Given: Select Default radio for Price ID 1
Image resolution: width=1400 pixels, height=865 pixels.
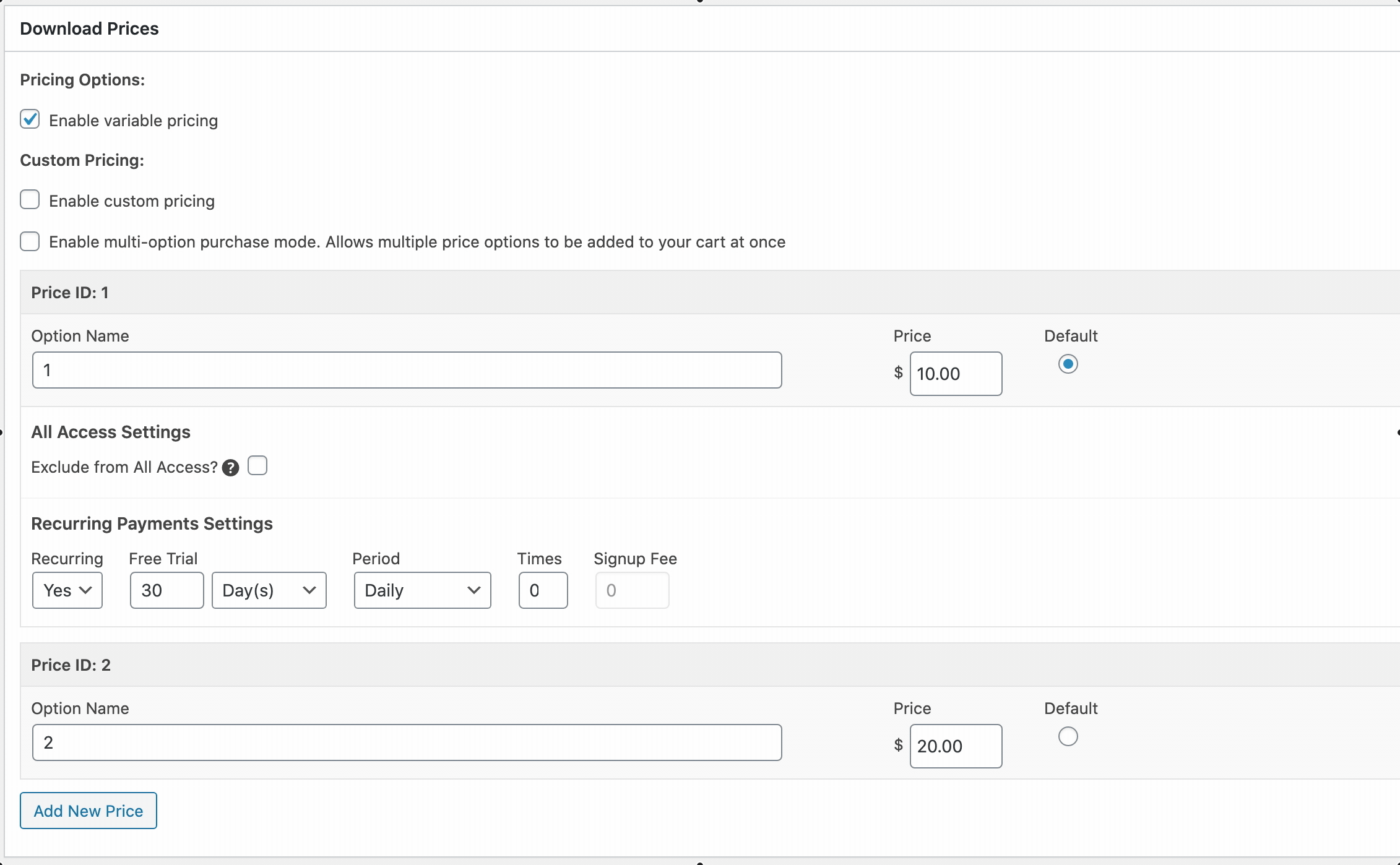Looking at the screenshot, I should coord(1068,364).
